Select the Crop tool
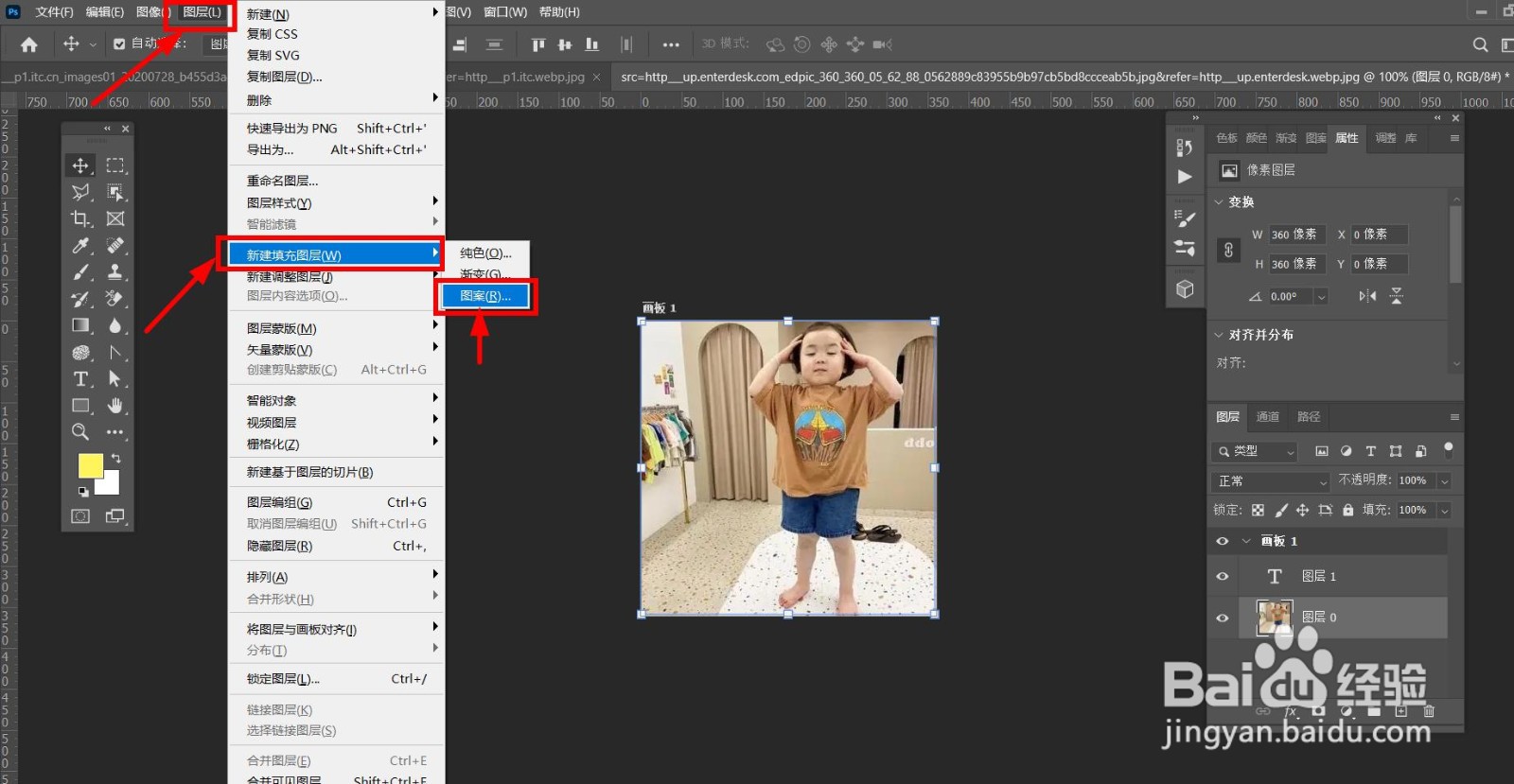The image size is (1514, 784). pos(80,218)
